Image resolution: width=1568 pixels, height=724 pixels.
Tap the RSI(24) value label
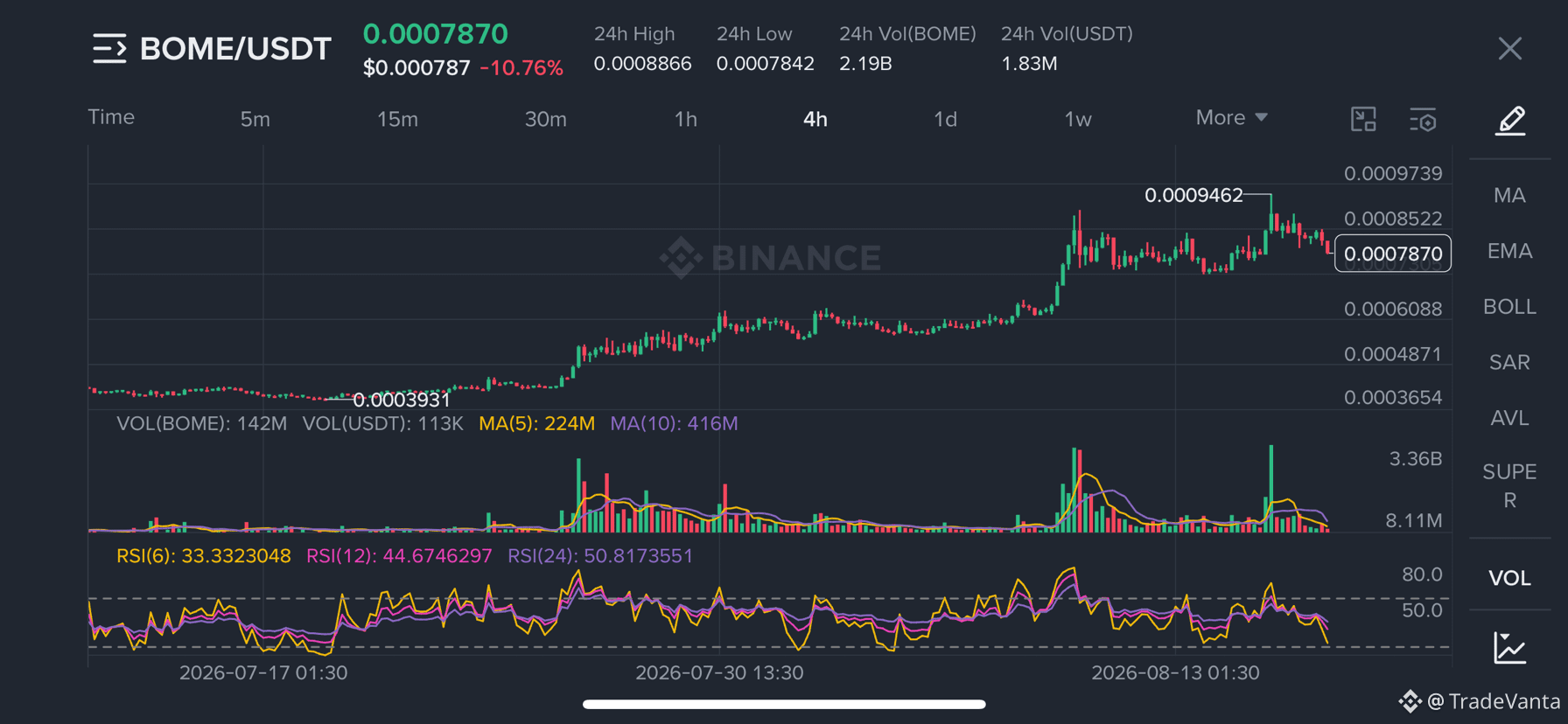pos(600,556)
